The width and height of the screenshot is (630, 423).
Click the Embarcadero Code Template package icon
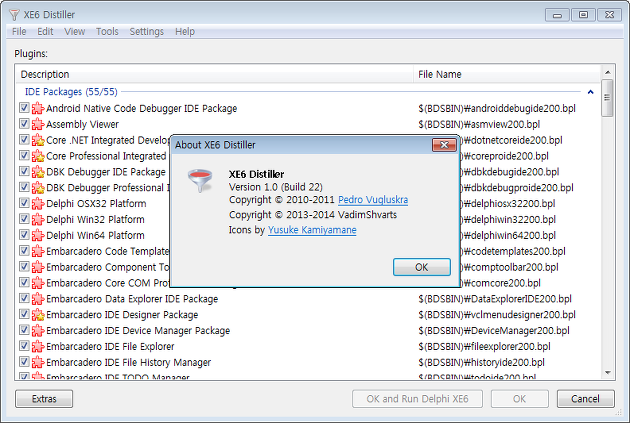pos(38,251)
